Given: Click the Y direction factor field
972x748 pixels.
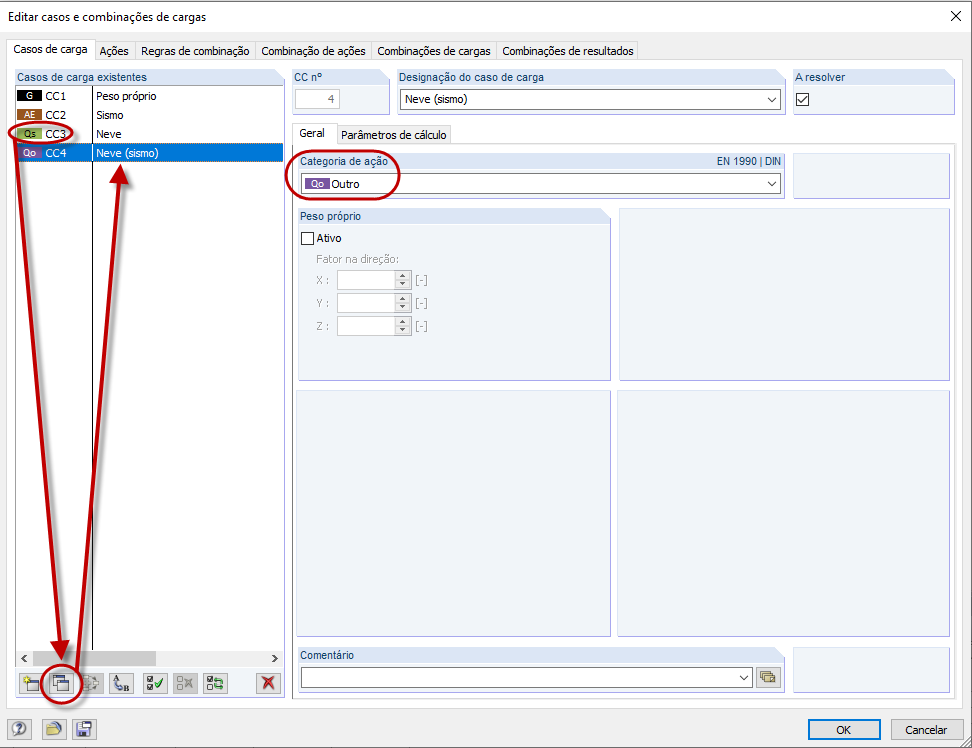Looking at the screenshot, I should [366, 303].
